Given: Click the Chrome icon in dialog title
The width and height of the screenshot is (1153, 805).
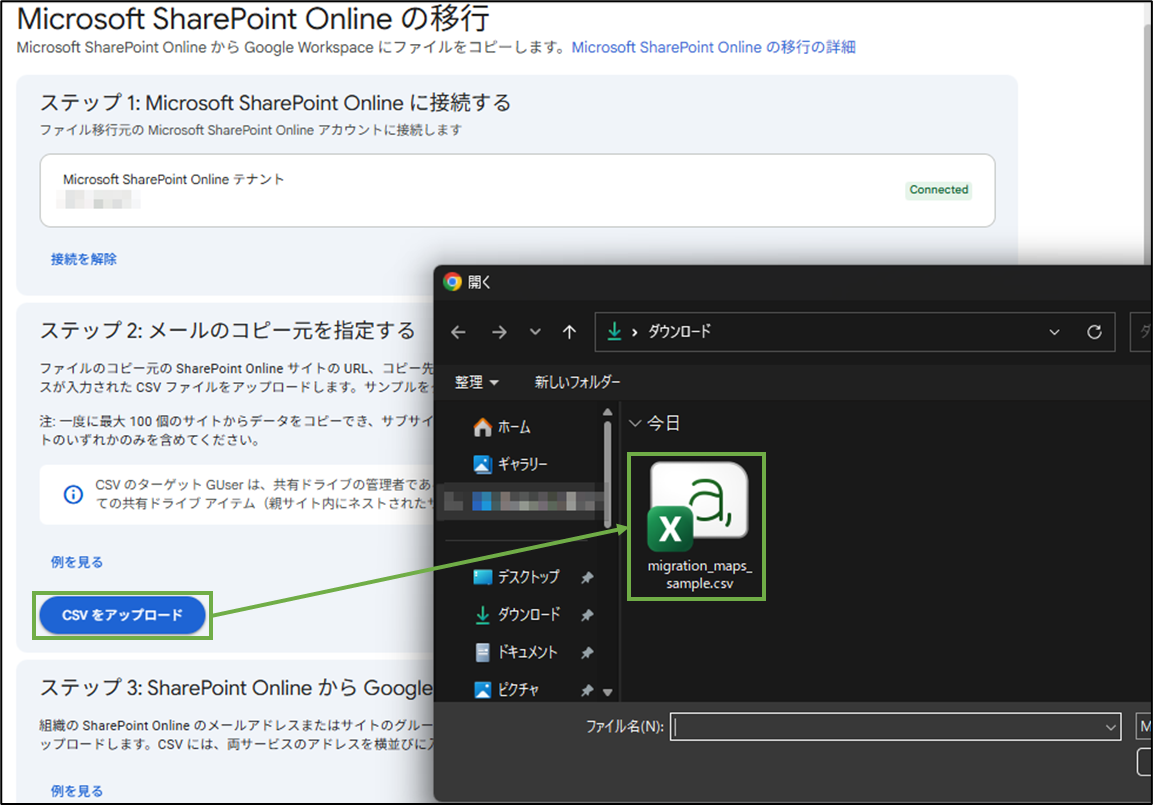Looking at the screenshot, I should [452, 282].
